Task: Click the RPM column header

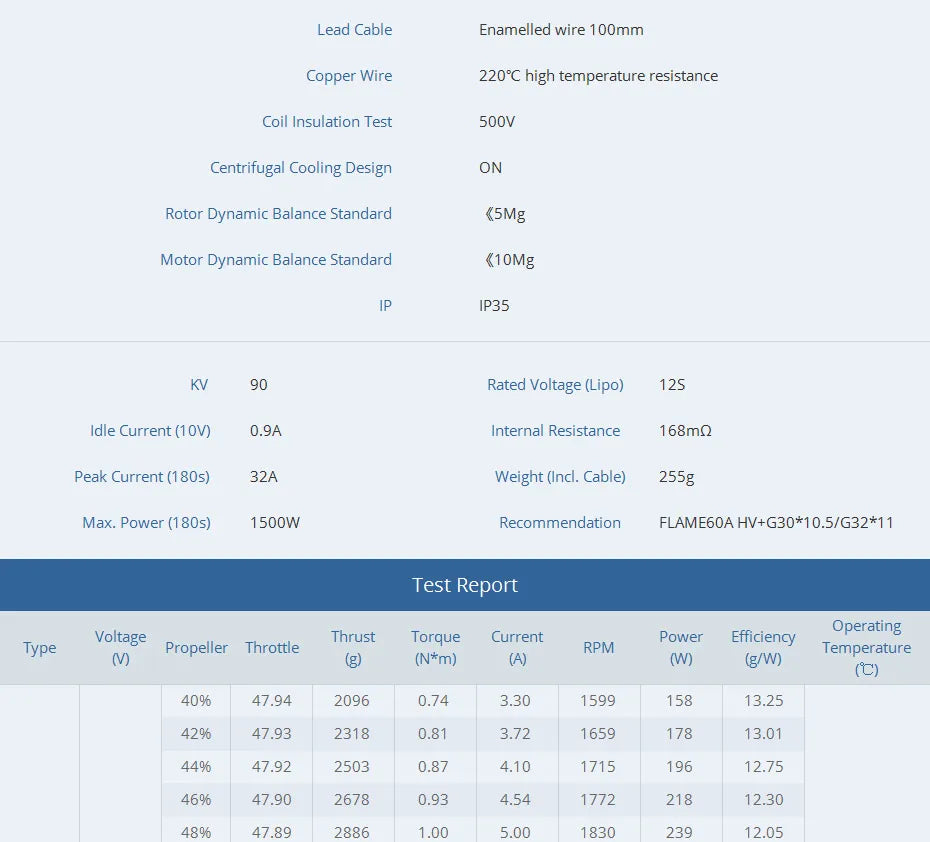Action: (599, 648)
